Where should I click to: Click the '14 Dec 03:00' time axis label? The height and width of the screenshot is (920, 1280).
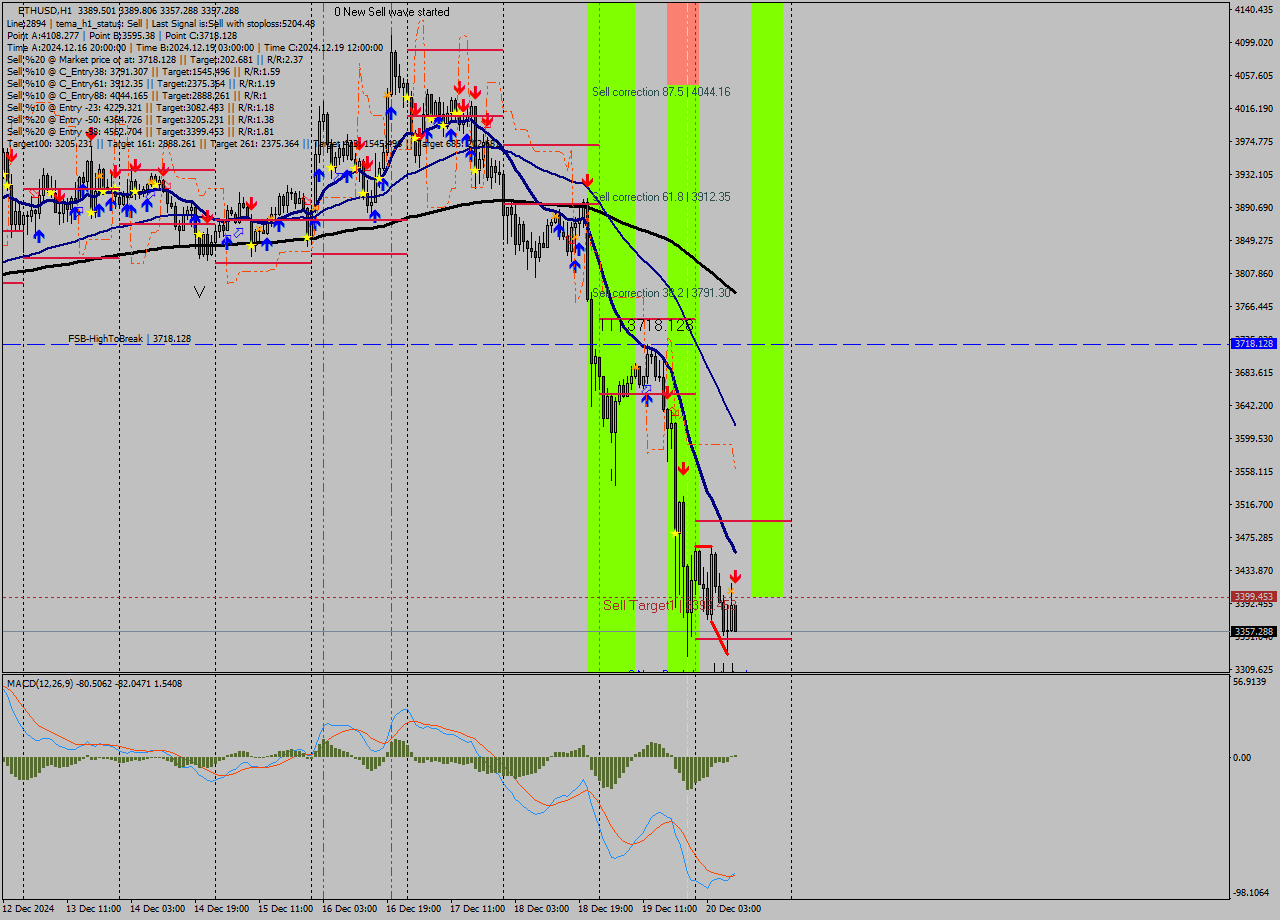(157, 909)
